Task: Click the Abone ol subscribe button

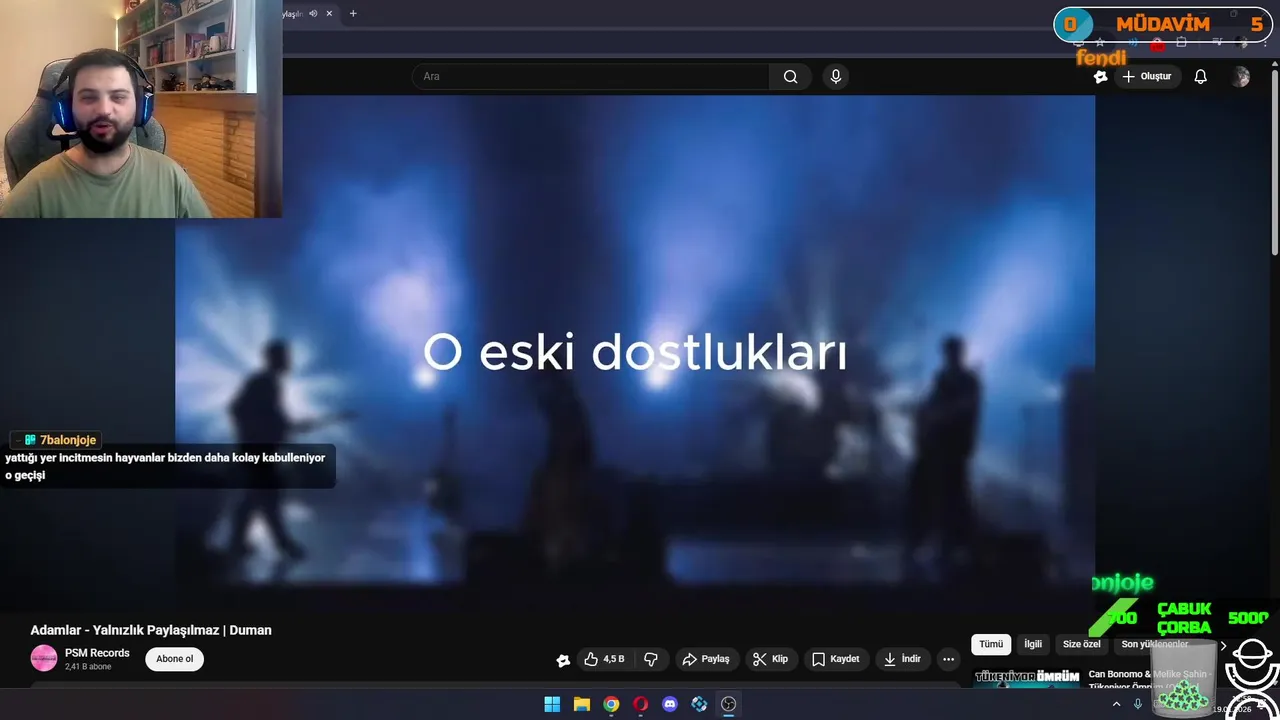Action: 174,659
